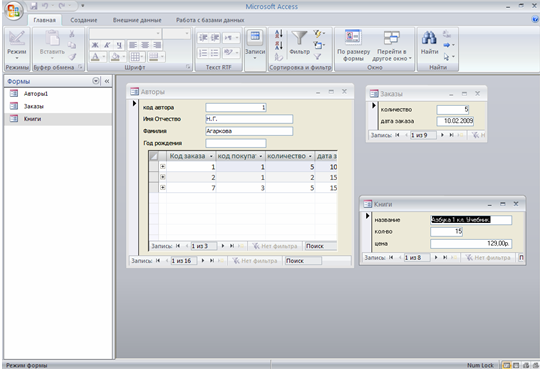The height and width of the screenshot is (371, 540).
Task: Open the Формы navigation pane dropdown
Action: 96,81
